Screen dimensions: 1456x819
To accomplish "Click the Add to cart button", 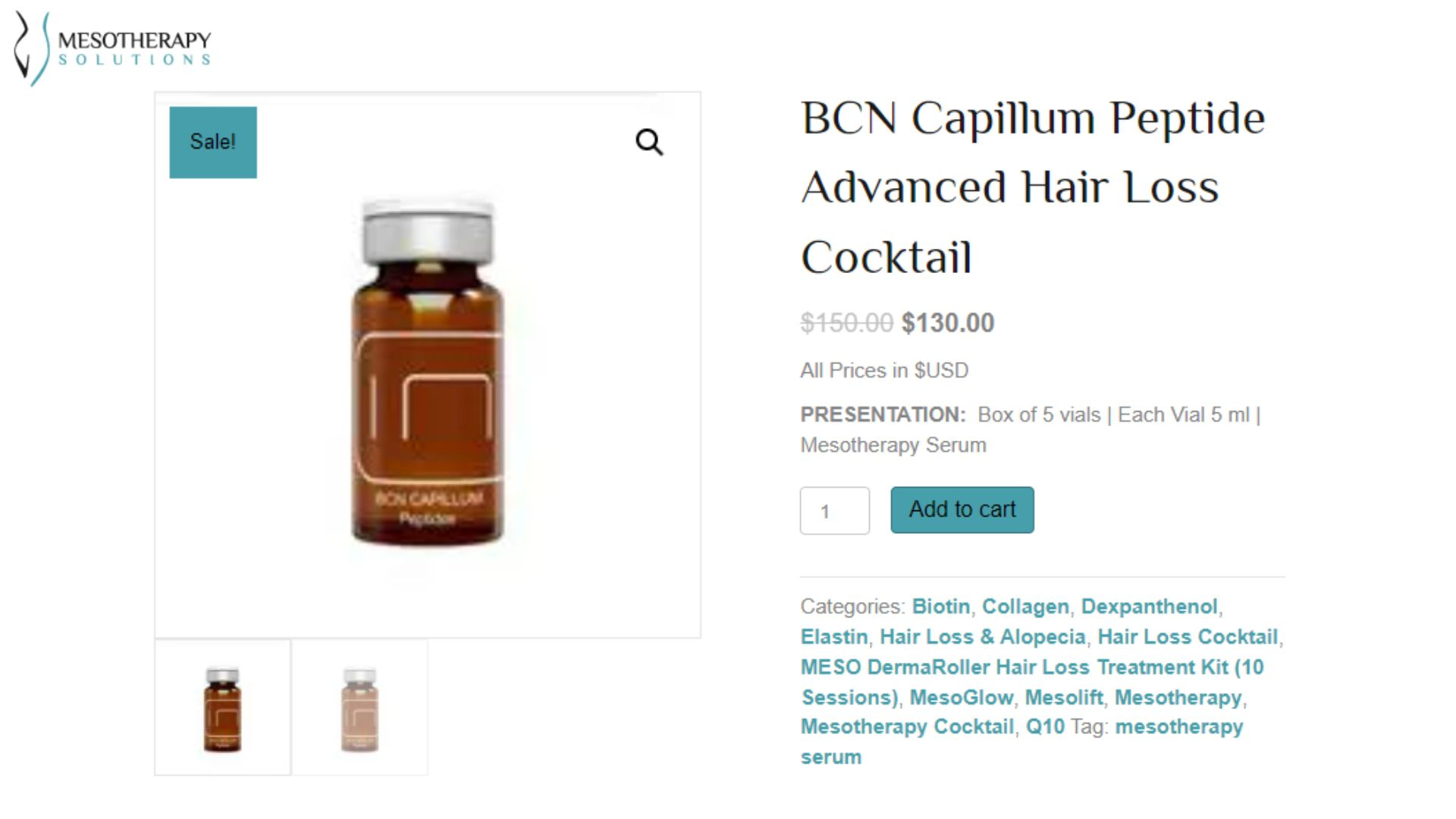I will click(x=962, y=510).
